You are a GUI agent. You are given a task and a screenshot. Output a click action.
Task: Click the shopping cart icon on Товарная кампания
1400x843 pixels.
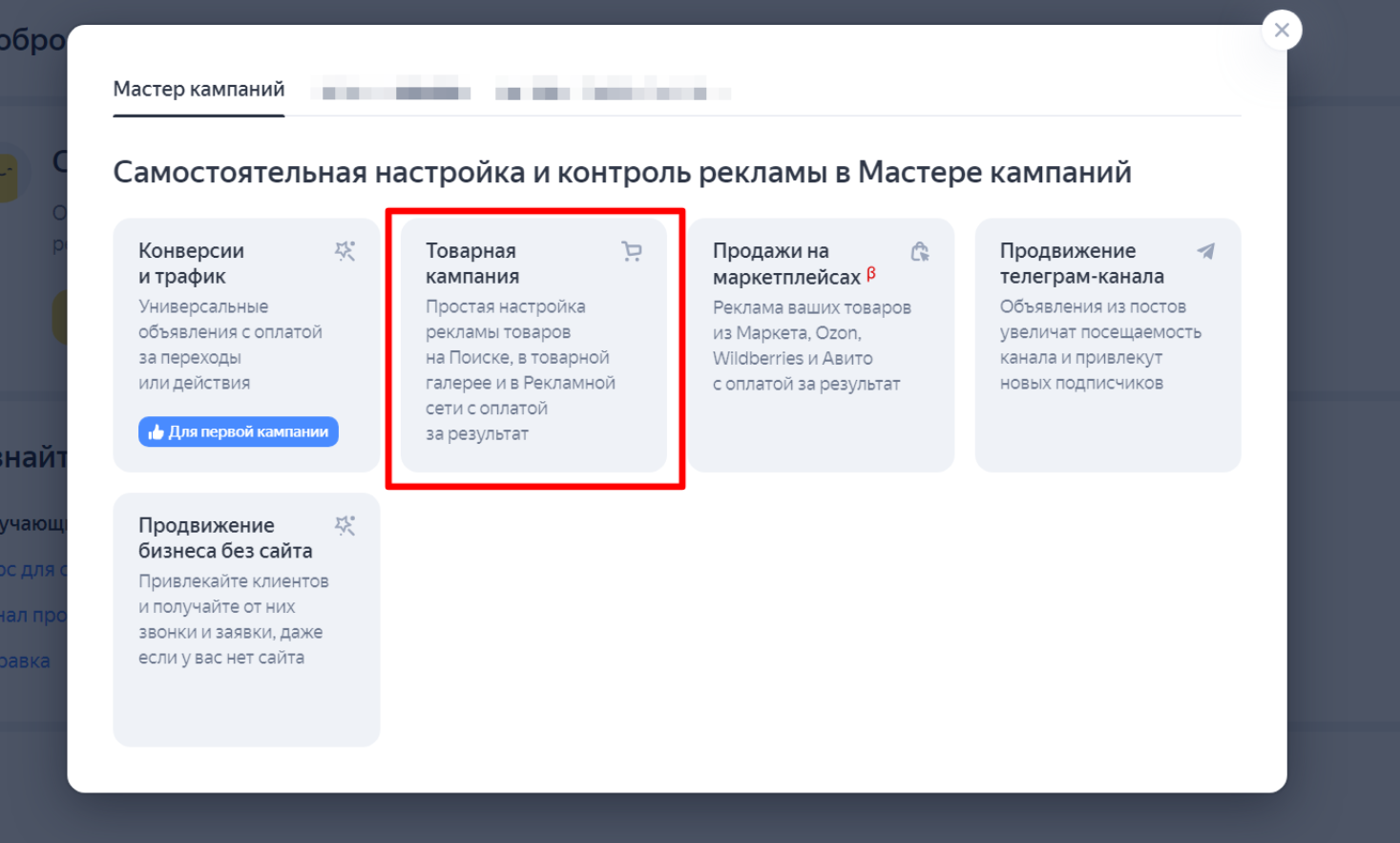point(633,251)
